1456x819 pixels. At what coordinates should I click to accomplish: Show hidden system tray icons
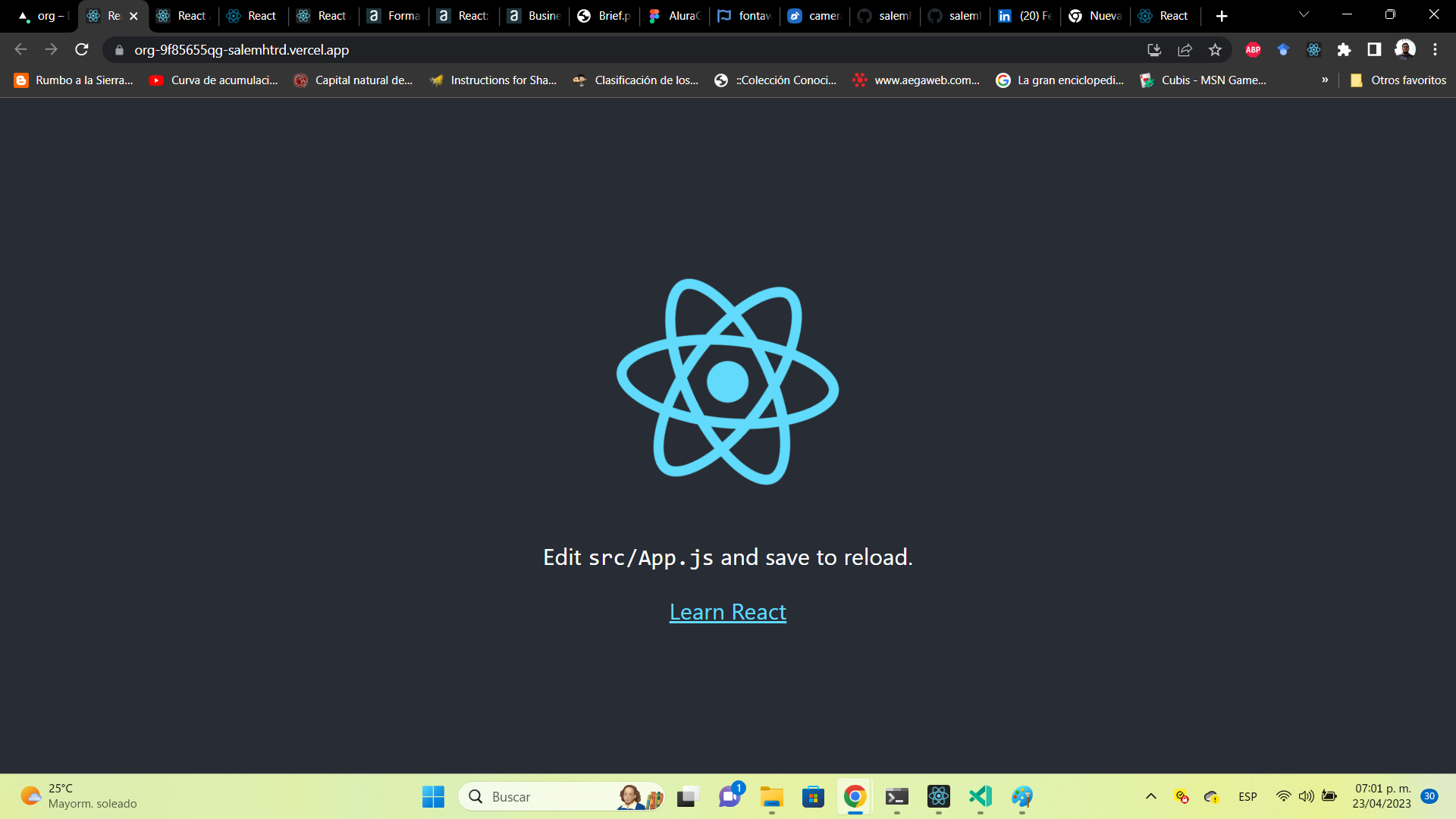[1150, 796]
